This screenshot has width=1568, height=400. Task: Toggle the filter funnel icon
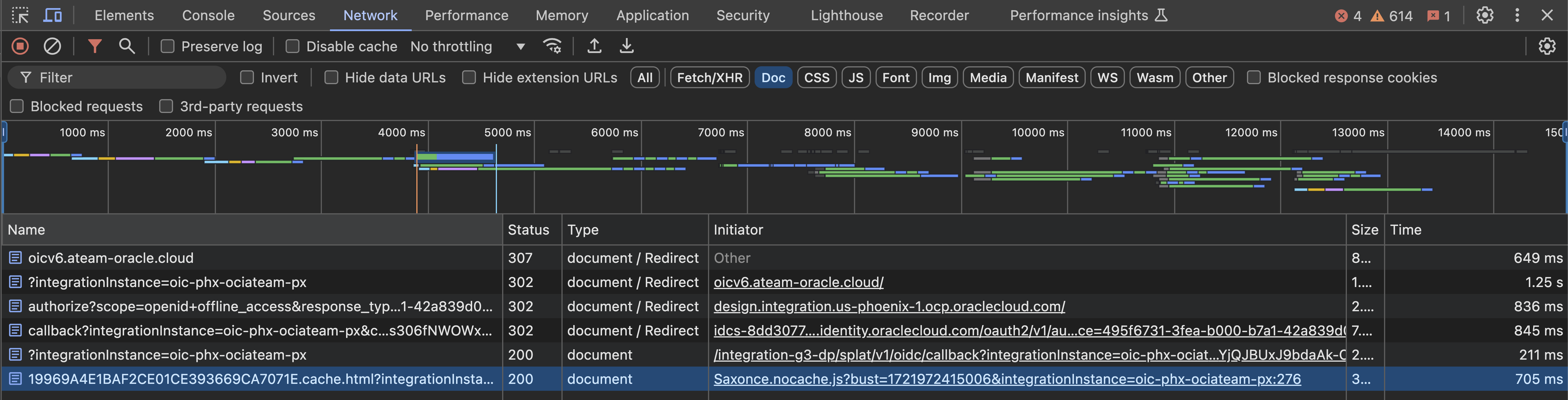94,46
